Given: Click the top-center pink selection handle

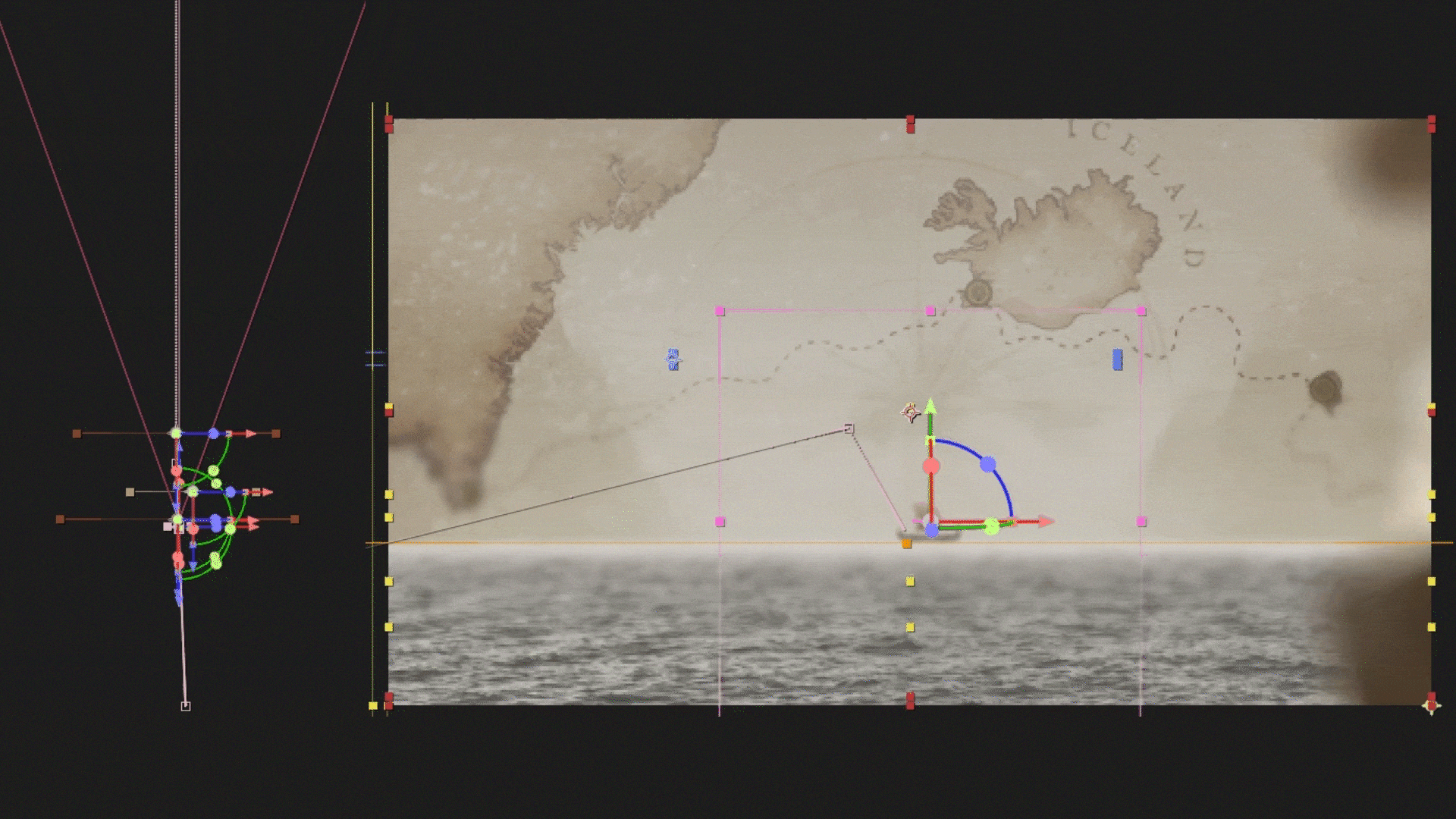Looking at the screenshot, I should (x=930, y=311).
